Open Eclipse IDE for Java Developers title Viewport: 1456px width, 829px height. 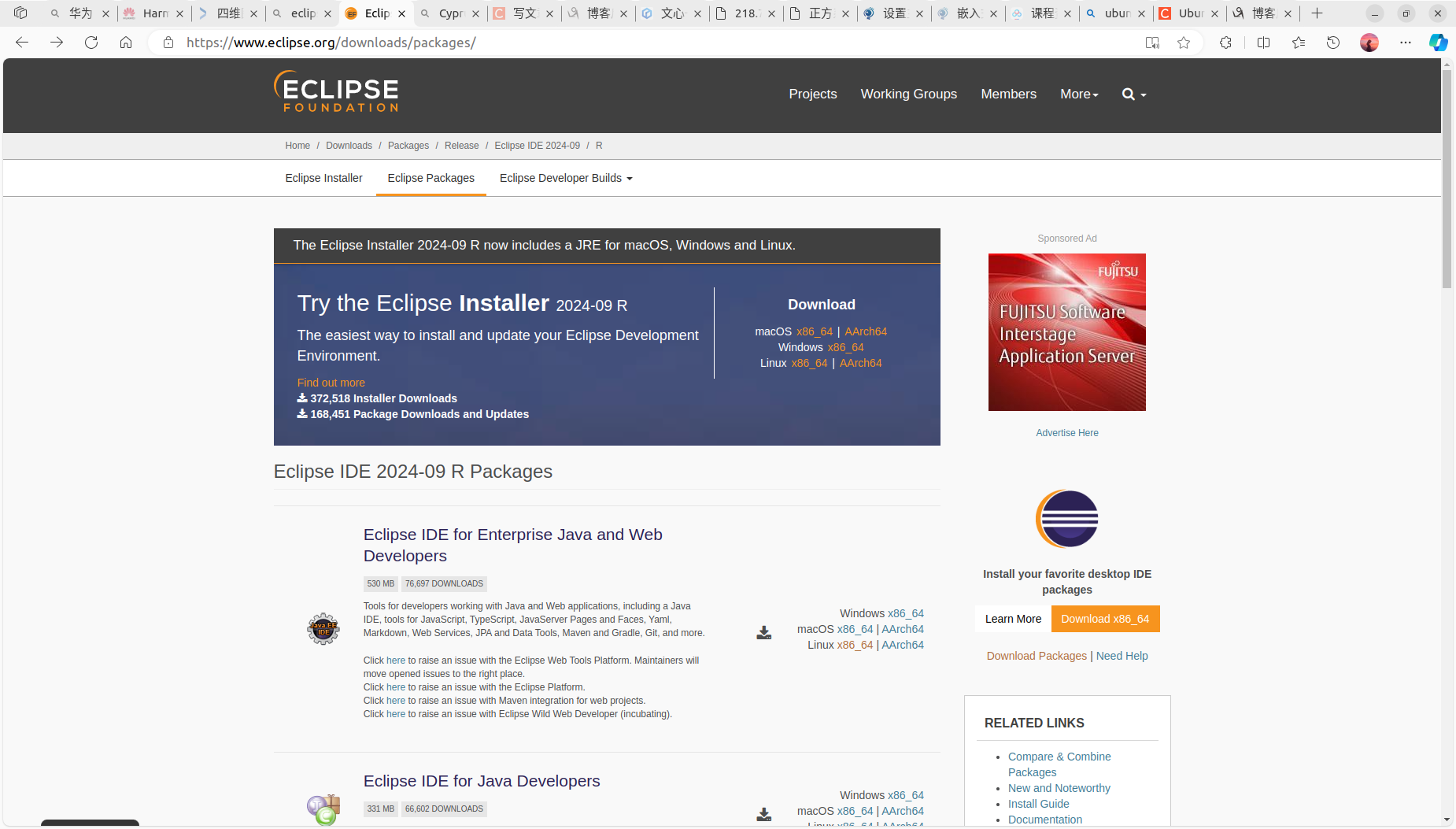pyautogui.click(x=482, y=781)
